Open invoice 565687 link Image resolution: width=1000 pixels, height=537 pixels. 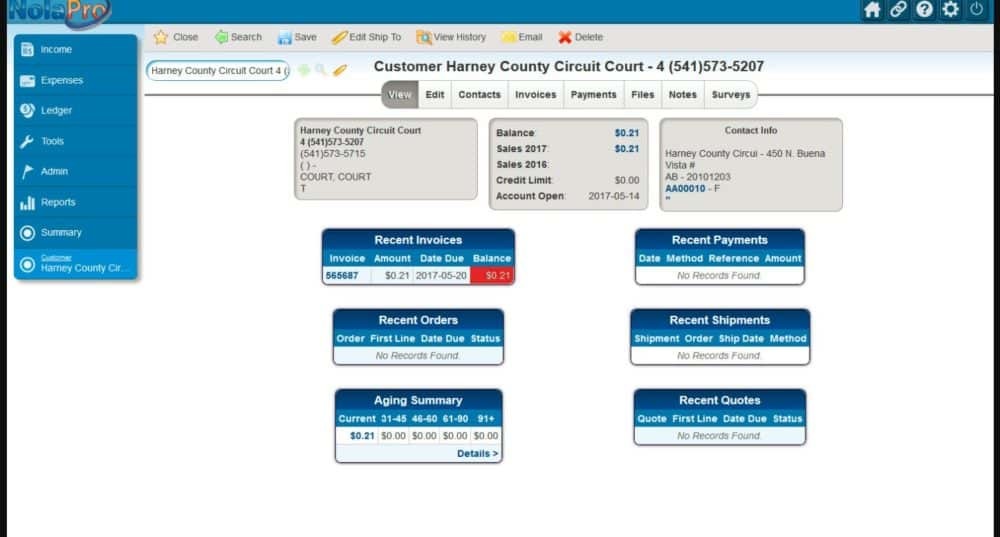click(342, 275)
